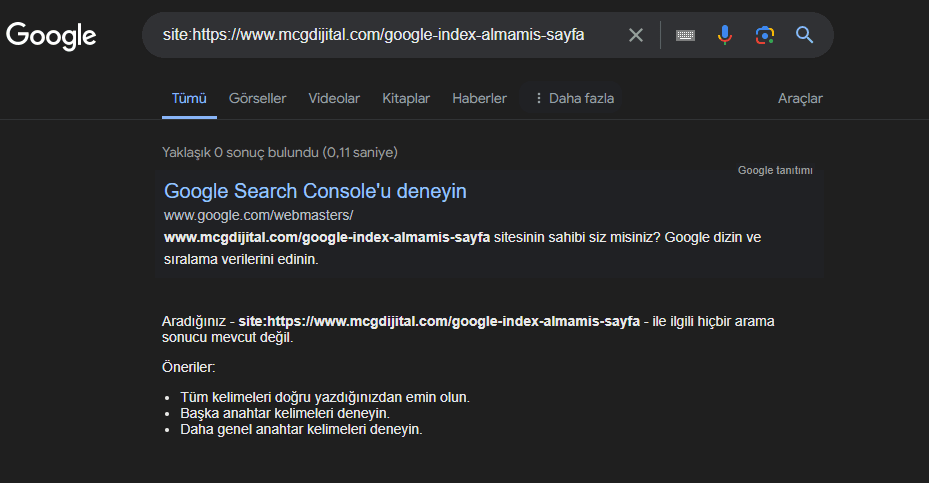Click the Öneriler: heading text

[188, 367]
